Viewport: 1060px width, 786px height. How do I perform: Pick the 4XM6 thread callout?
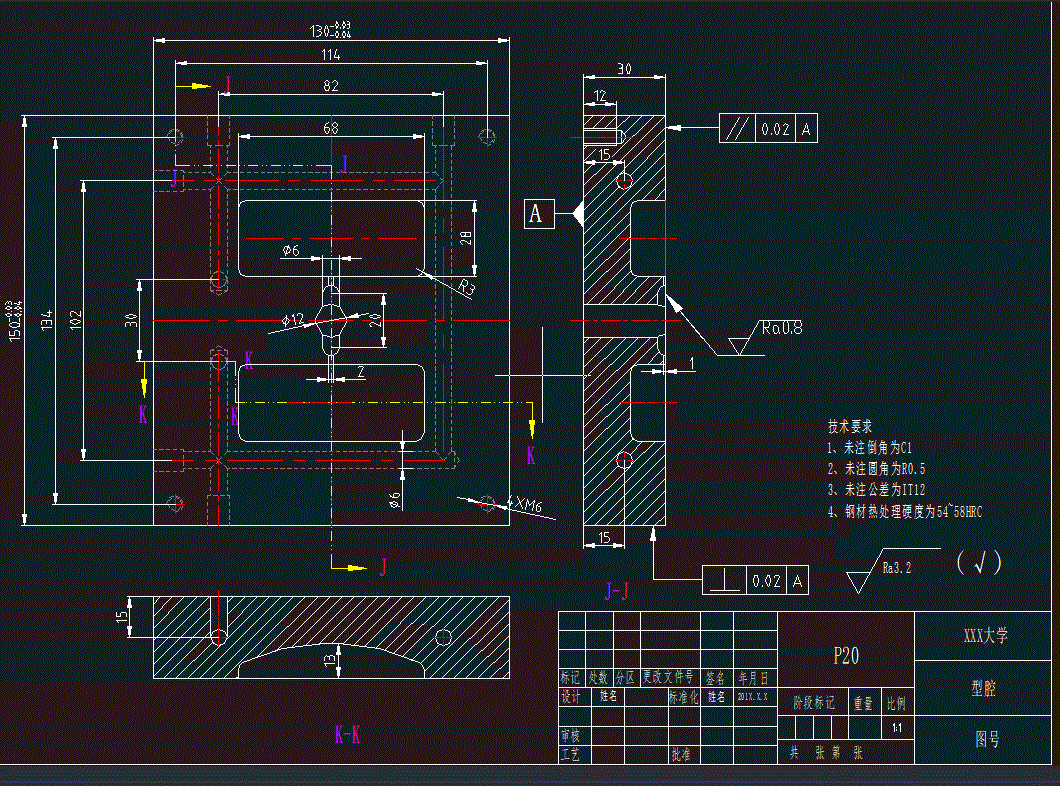[x=525, y=505]
